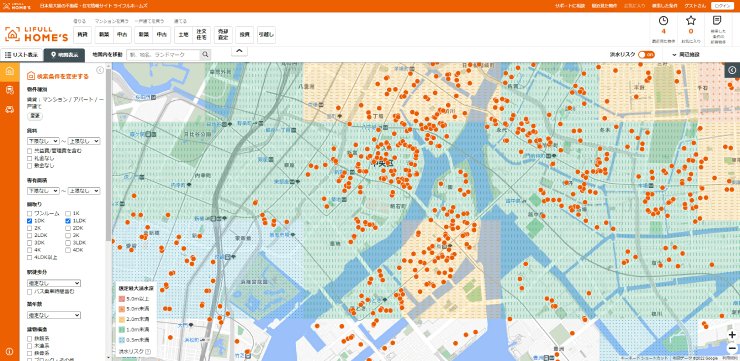This screenshot has width=740, height=361.
Task: Click the flood risk help question icon
Action: coord(148,352)
